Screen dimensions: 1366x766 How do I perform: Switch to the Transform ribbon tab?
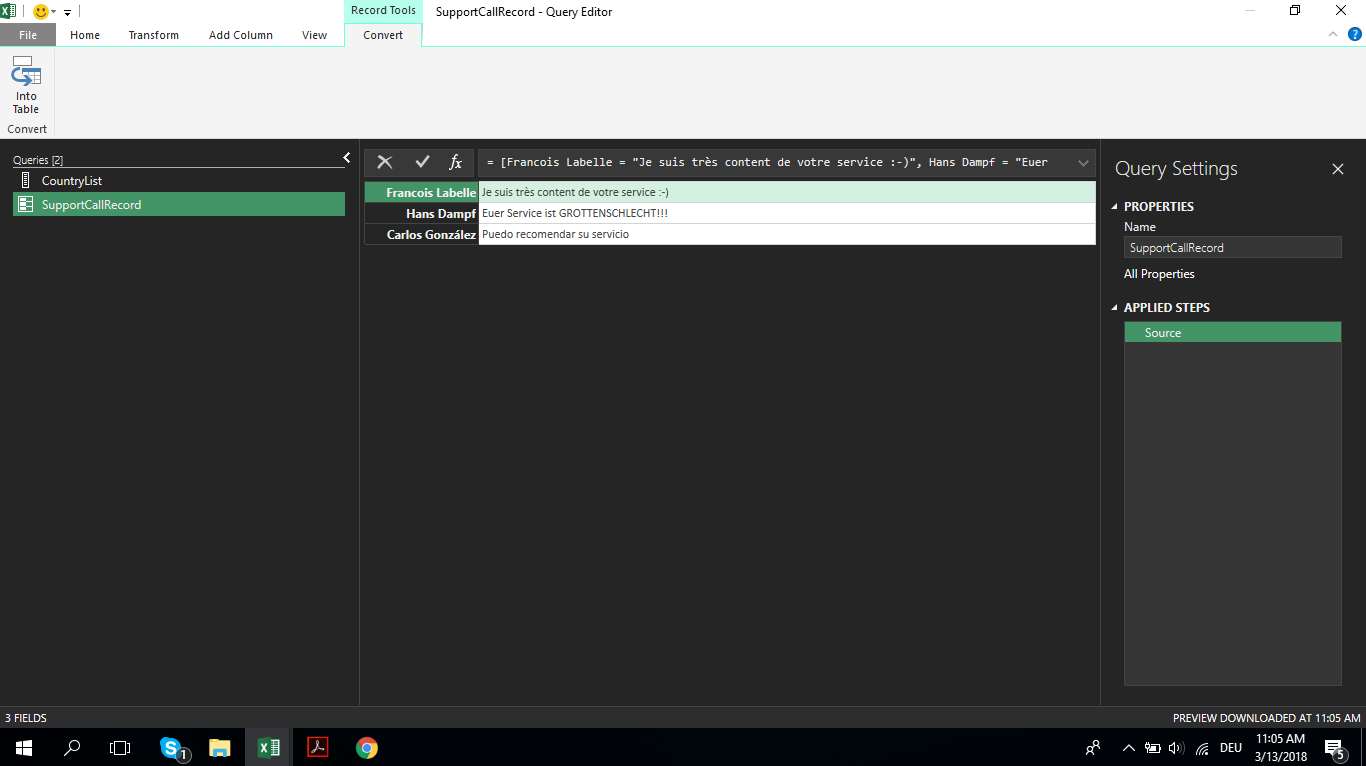[153, 34]
